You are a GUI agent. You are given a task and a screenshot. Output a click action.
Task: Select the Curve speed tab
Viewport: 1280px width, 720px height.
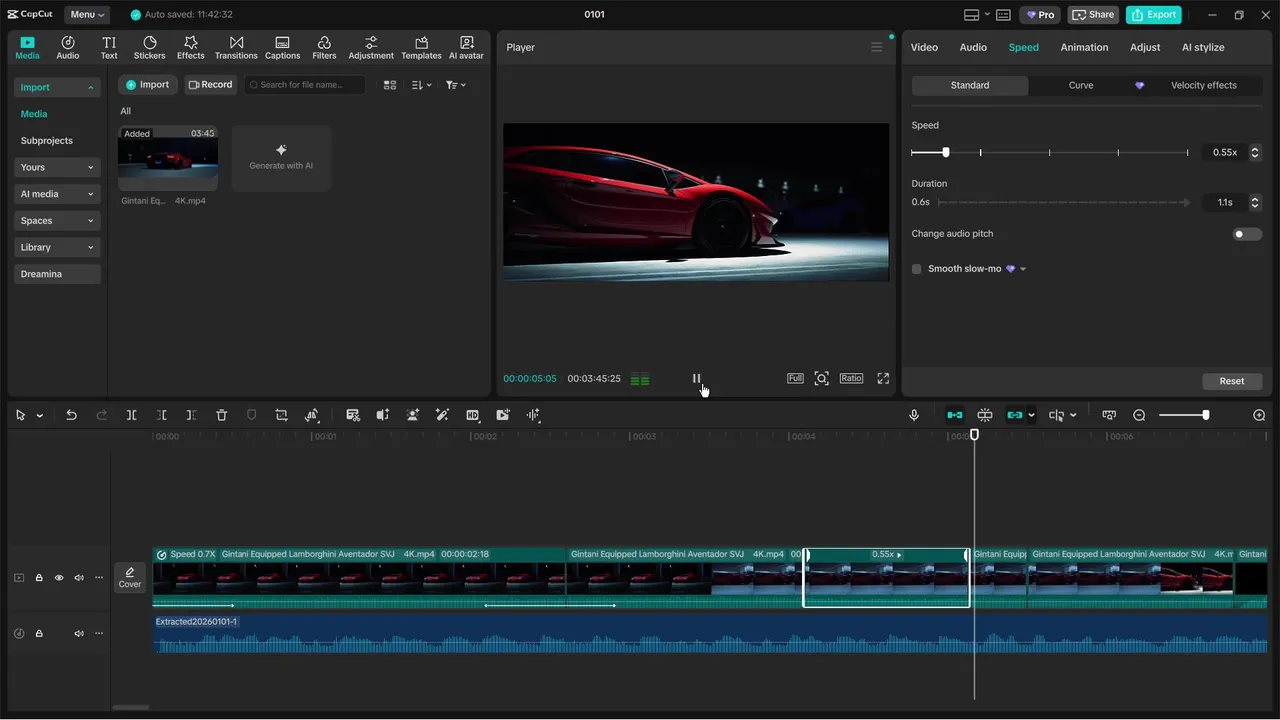click(x=1080, y=85)
